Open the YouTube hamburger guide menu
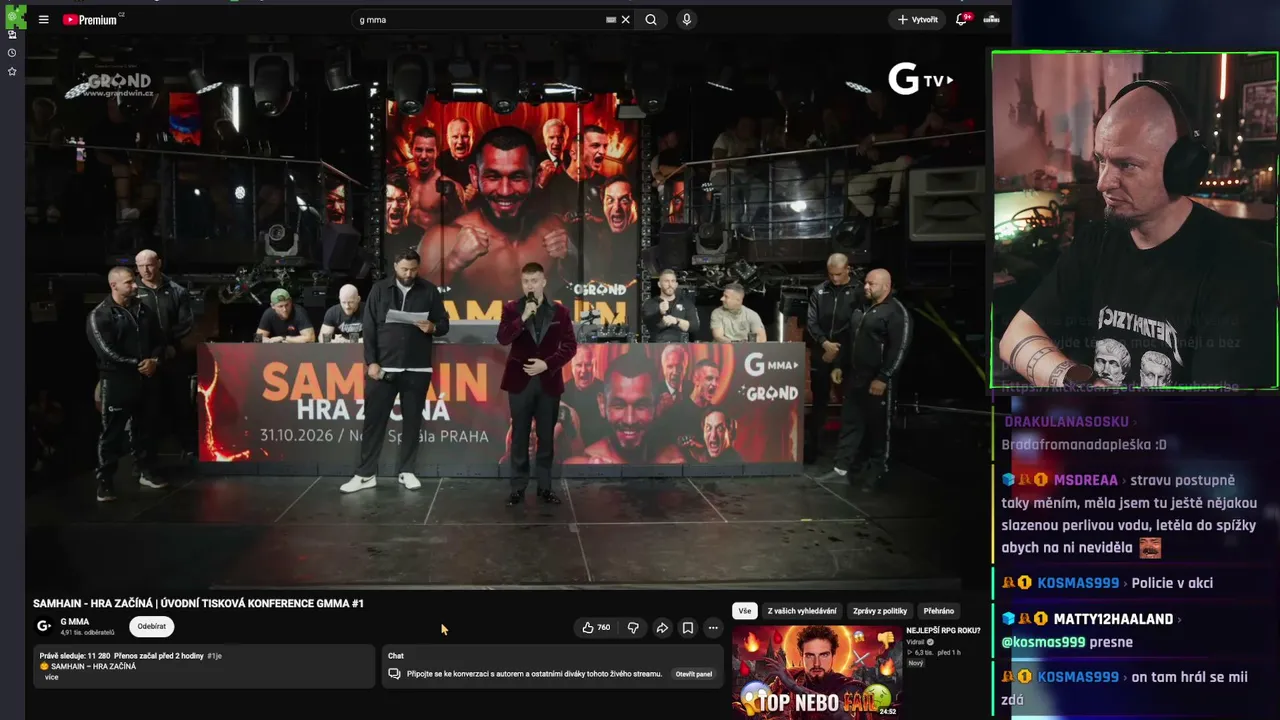 click(43, 20)
